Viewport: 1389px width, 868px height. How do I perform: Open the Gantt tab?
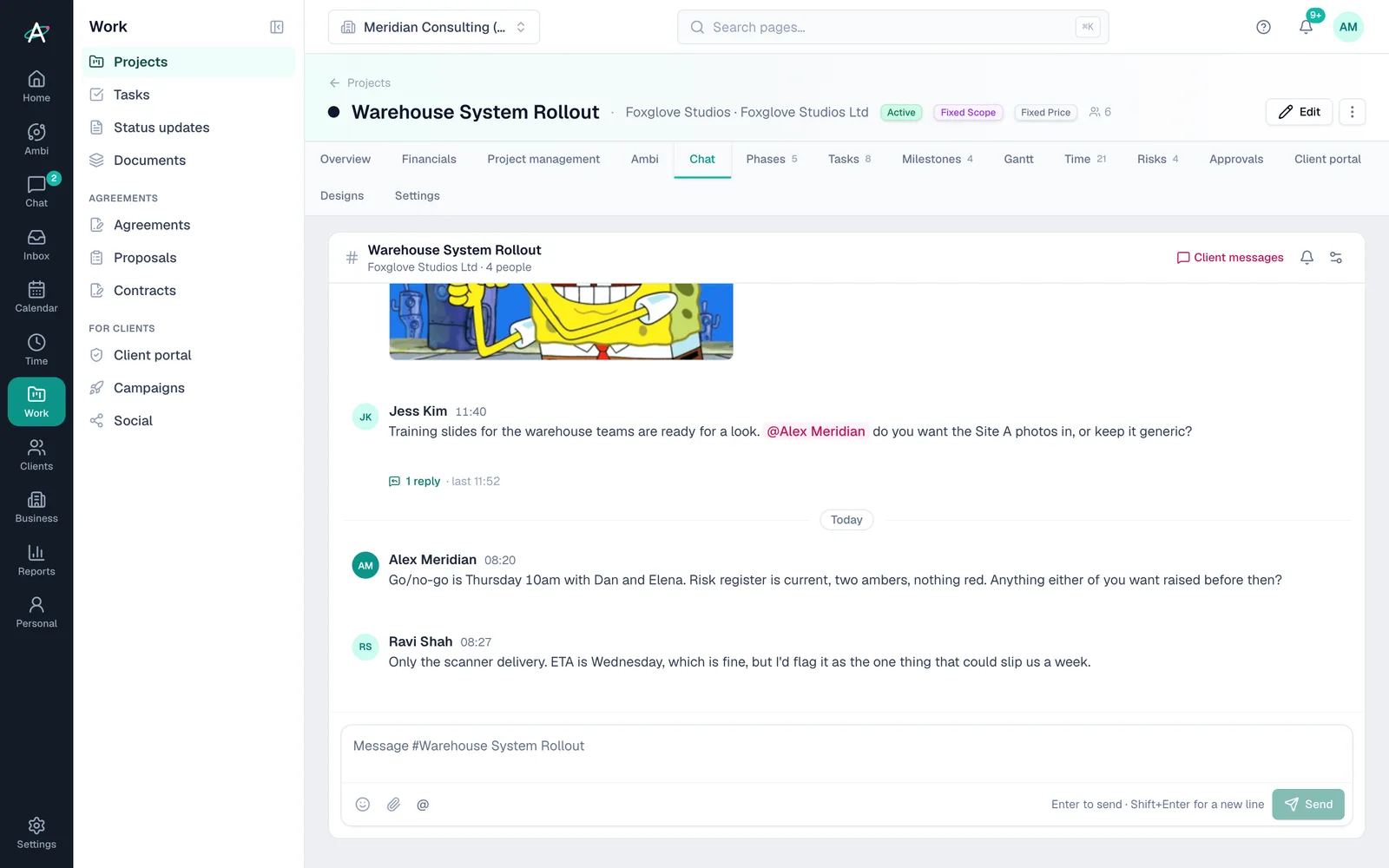coord(1018,159)
